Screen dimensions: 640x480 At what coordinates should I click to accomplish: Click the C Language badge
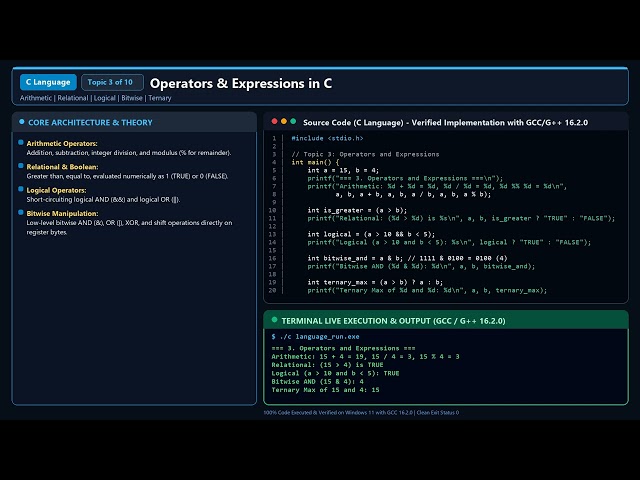point(48,82)
